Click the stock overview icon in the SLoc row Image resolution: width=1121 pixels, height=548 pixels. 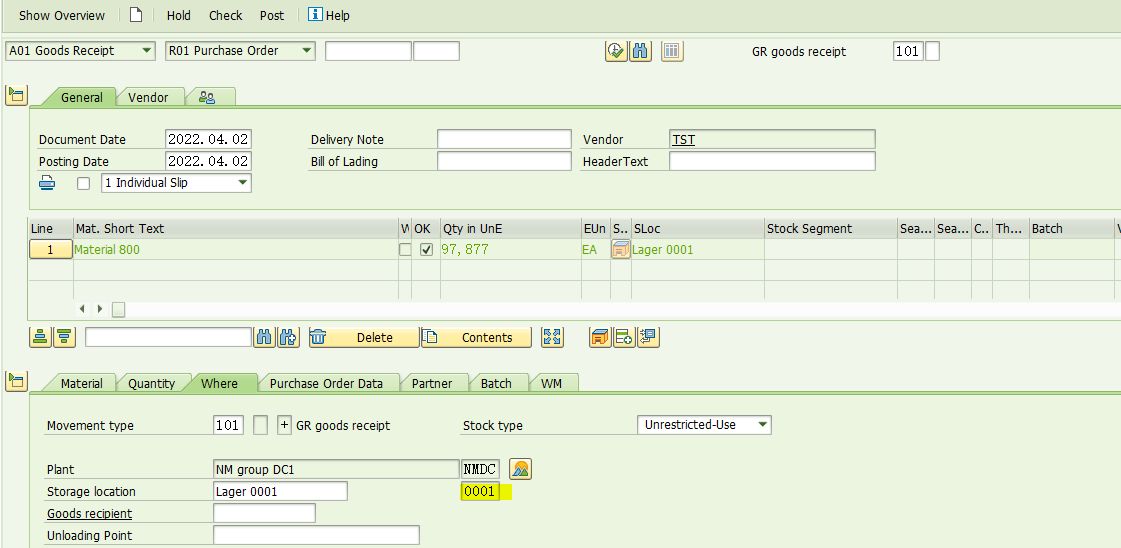pyautogui.click(x=620, y=250)
